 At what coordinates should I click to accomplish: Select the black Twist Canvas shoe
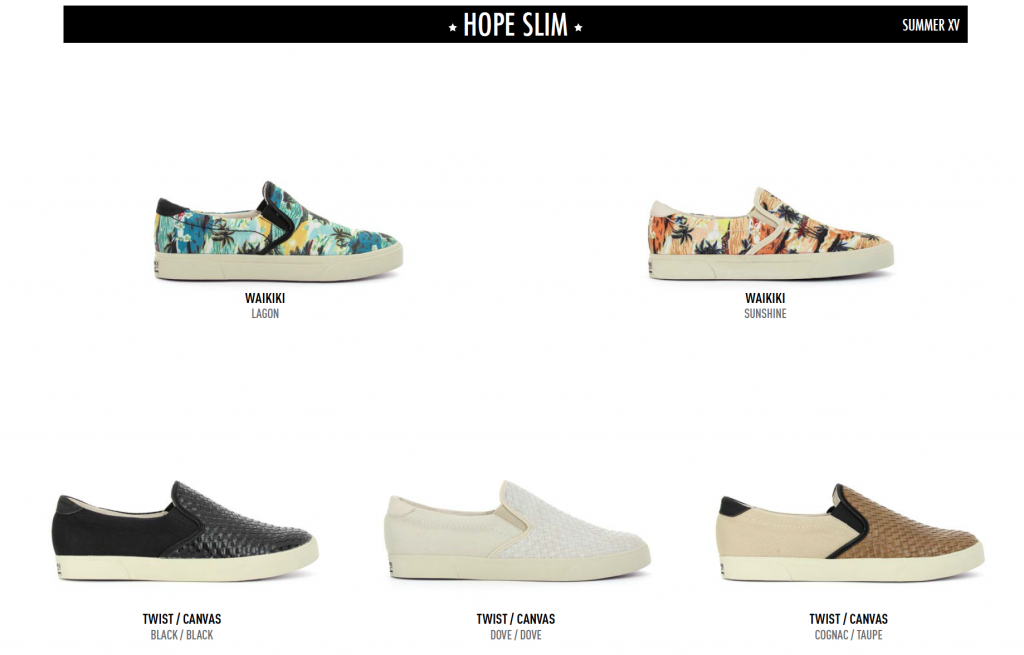tap(185, 532)
